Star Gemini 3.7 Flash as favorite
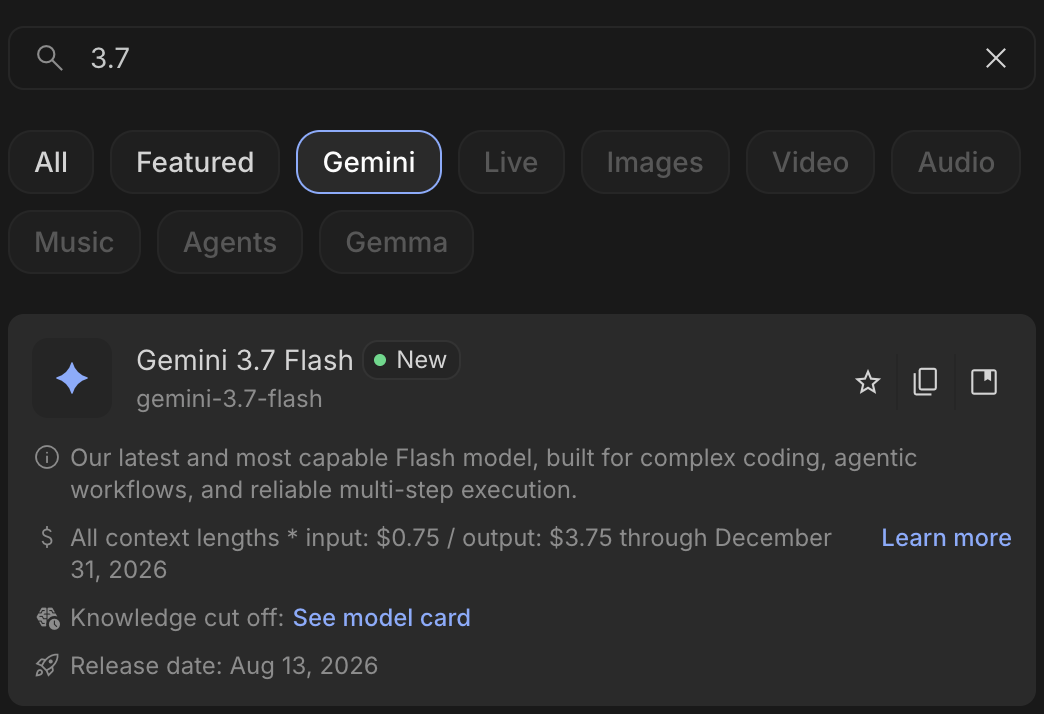Screen dimensions: 1044x714 (x=868, y=382)
